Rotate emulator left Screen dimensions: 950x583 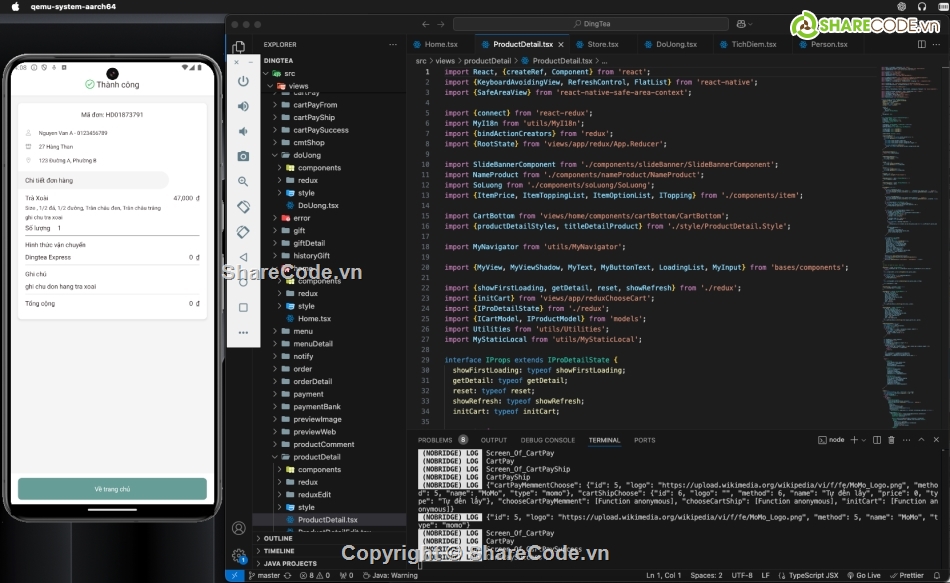[x=243, y=207]
